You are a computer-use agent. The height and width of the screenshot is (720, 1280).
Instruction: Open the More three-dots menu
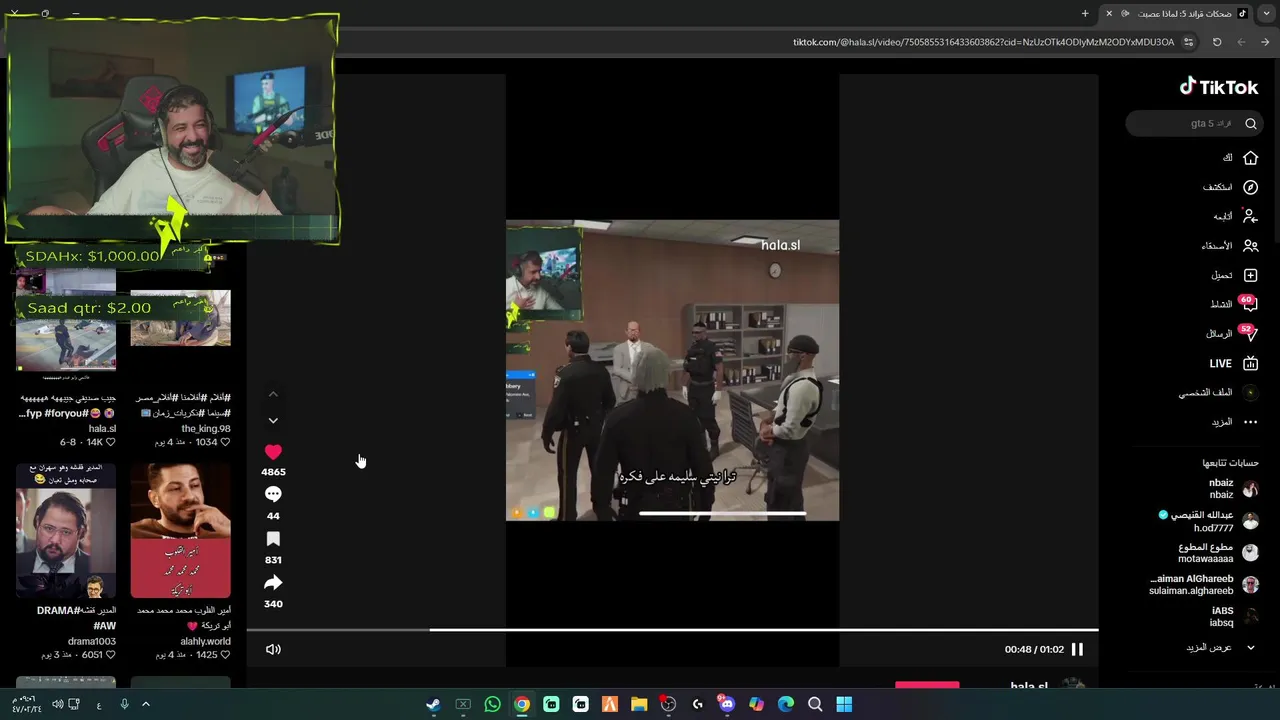(x=1250, y=422)
